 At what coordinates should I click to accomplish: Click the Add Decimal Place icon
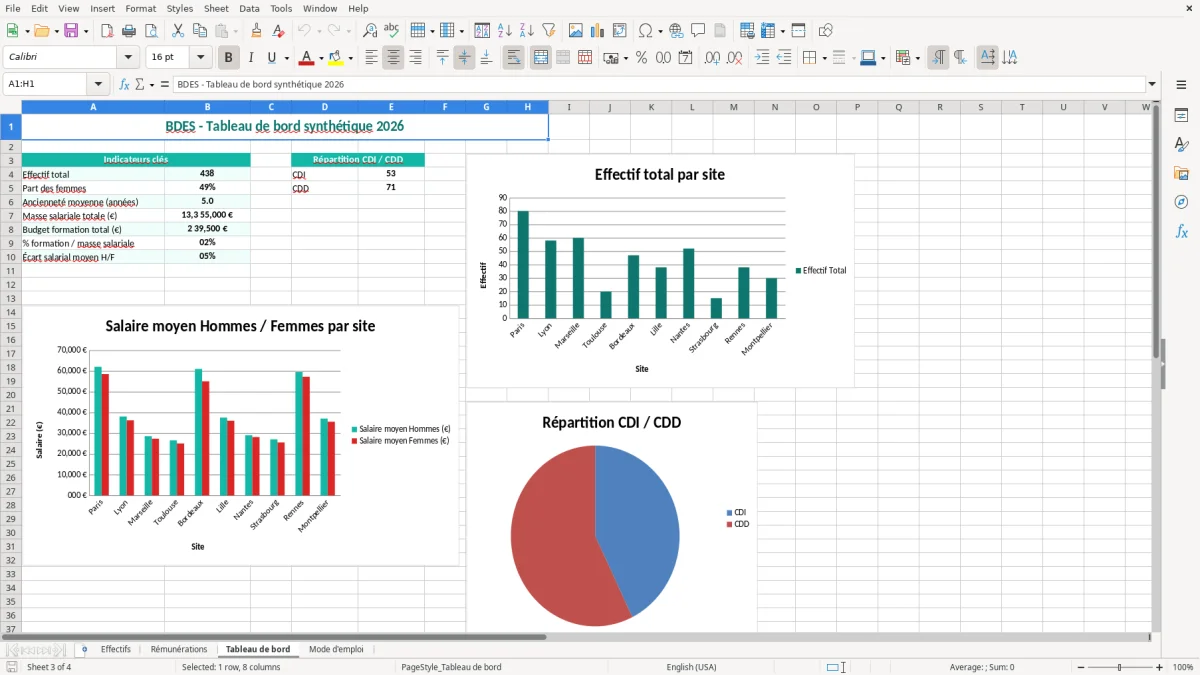(x=713, y=58)
